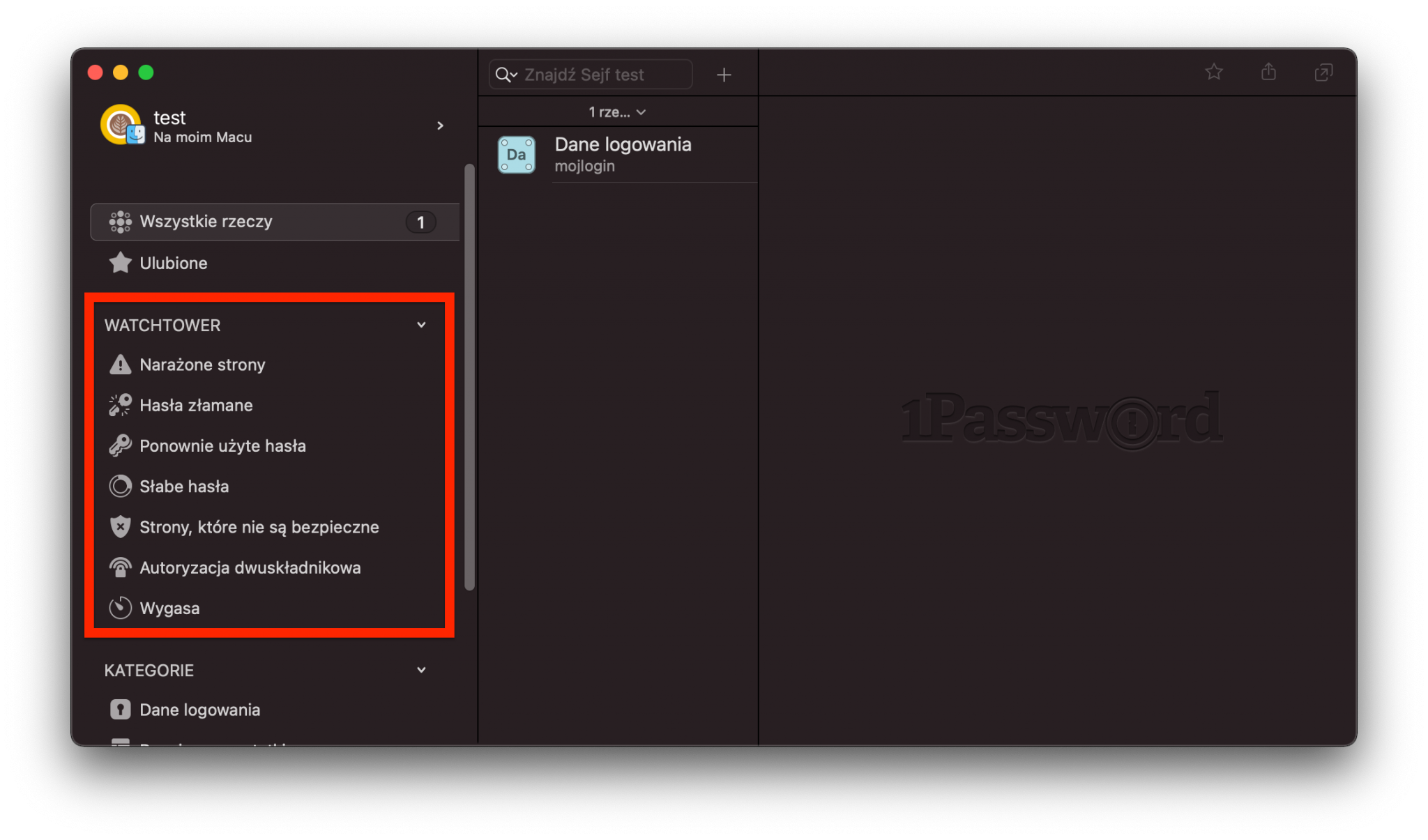Click the test vault avatar icon
1428x840 pixels.
coord(123,125)
